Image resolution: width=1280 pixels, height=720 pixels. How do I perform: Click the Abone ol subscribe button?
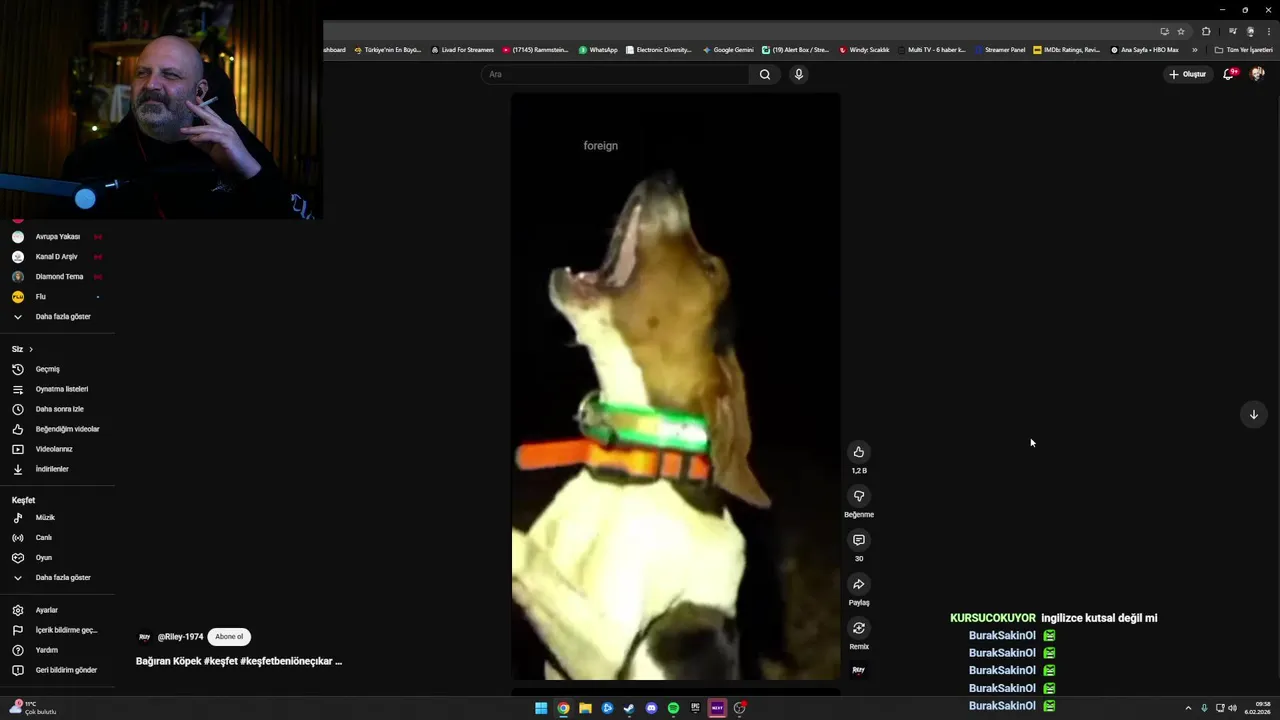(229, 637)
